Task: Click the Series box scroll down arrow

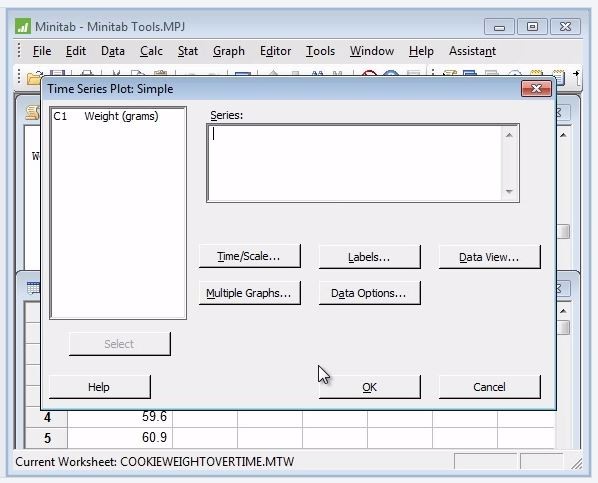Action: [x=509, y=192]
